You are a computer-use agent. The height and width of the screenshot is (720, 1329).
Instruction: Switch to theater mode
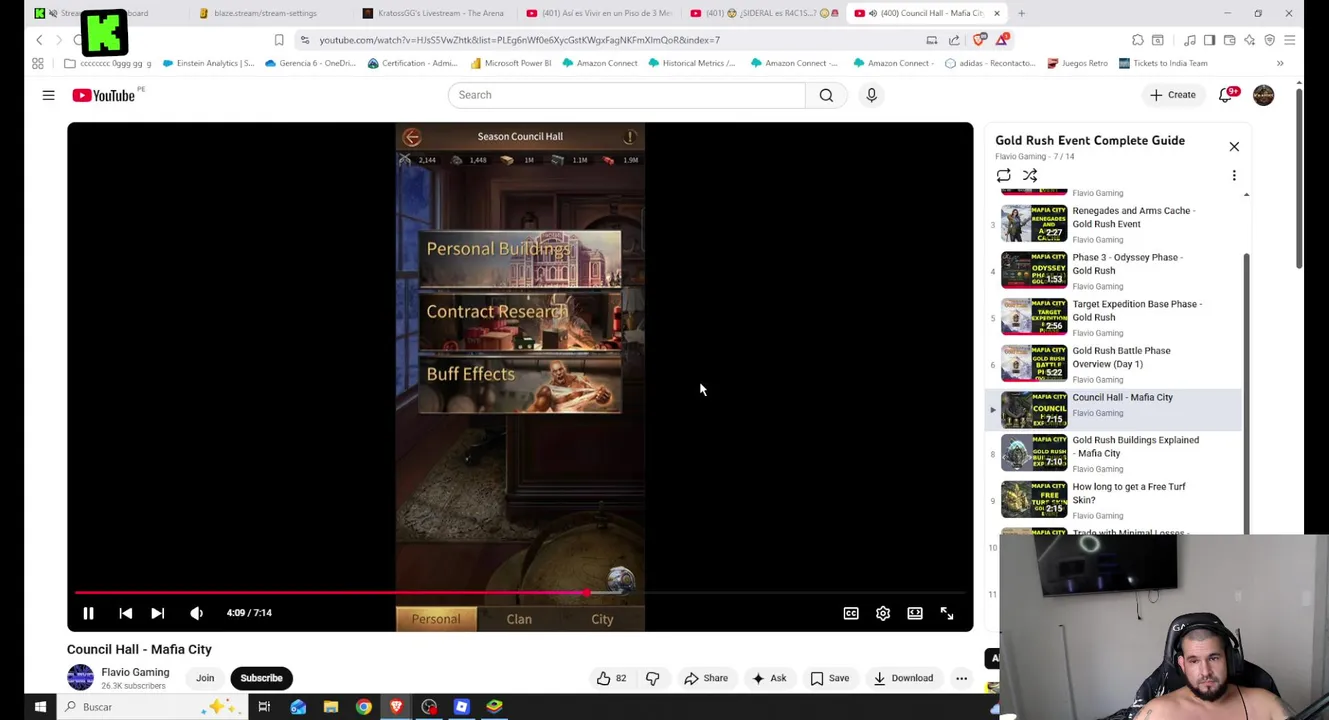pos(915,613)
